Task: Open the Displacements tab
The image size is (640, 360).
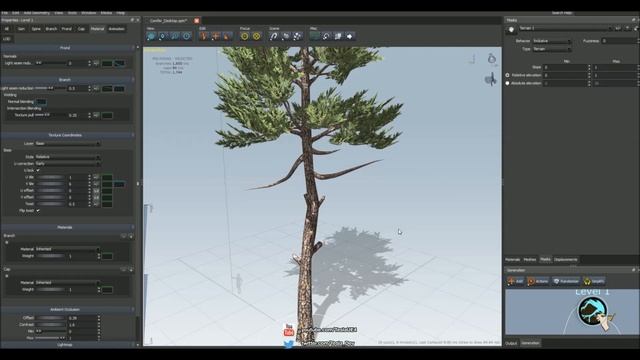Action: pyautogui.click(x=566, y=260)
